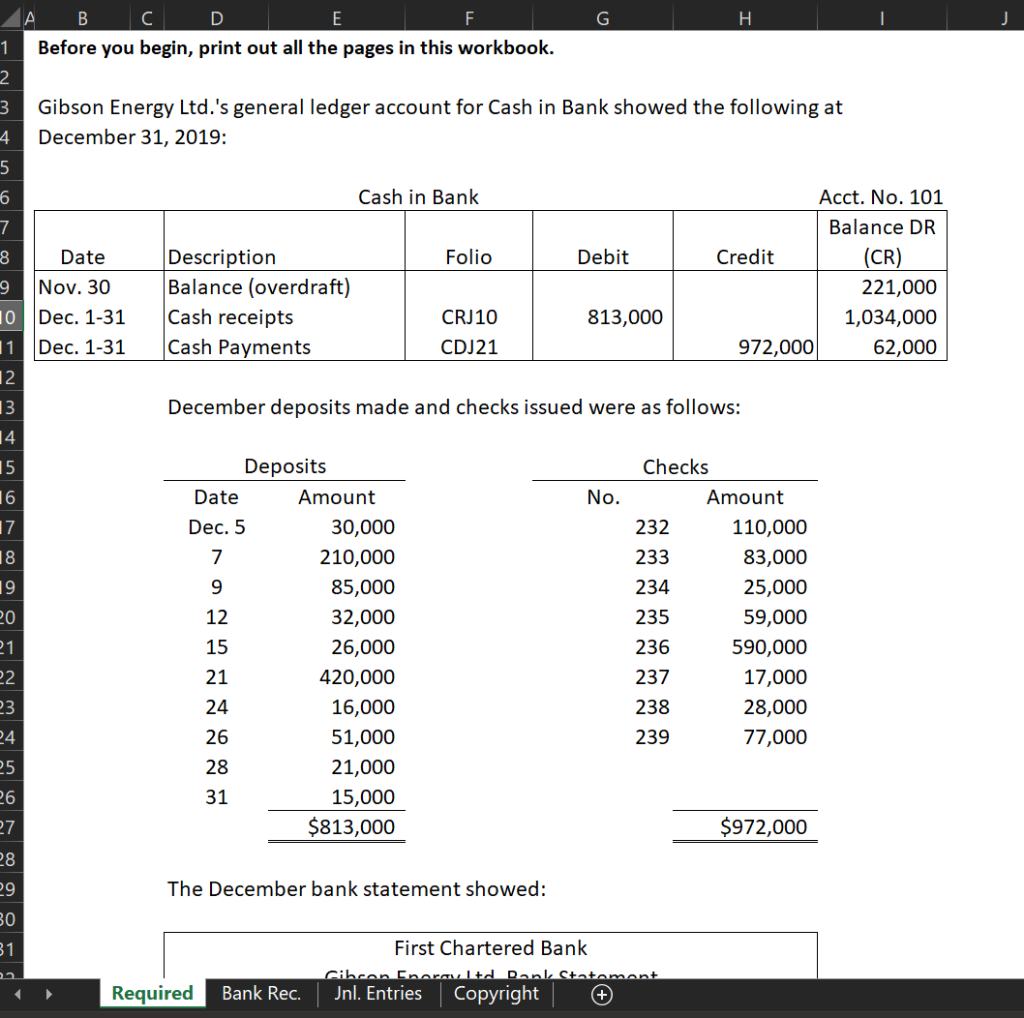Select column I header
This screenshot has width=1024, height=1018.
(882, 18)
